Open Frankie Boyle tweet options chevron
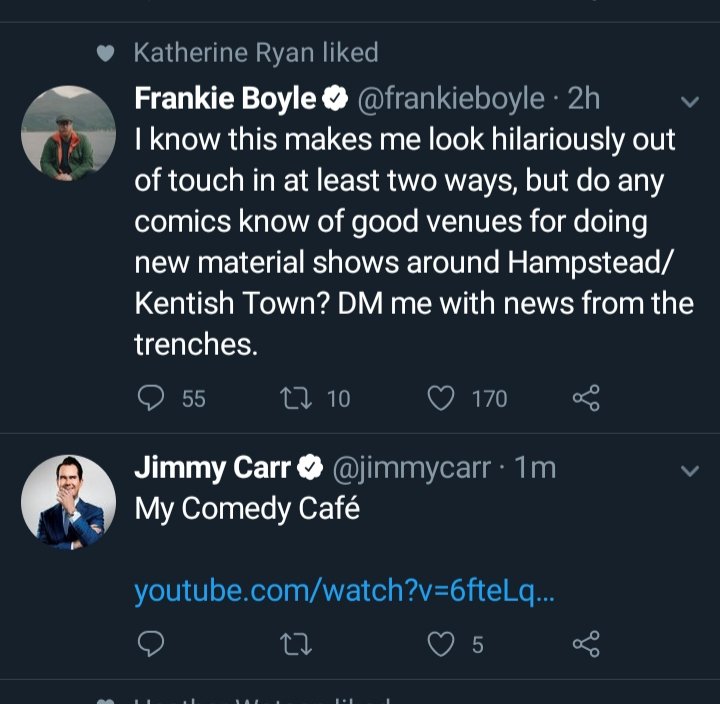 [690, 101]
